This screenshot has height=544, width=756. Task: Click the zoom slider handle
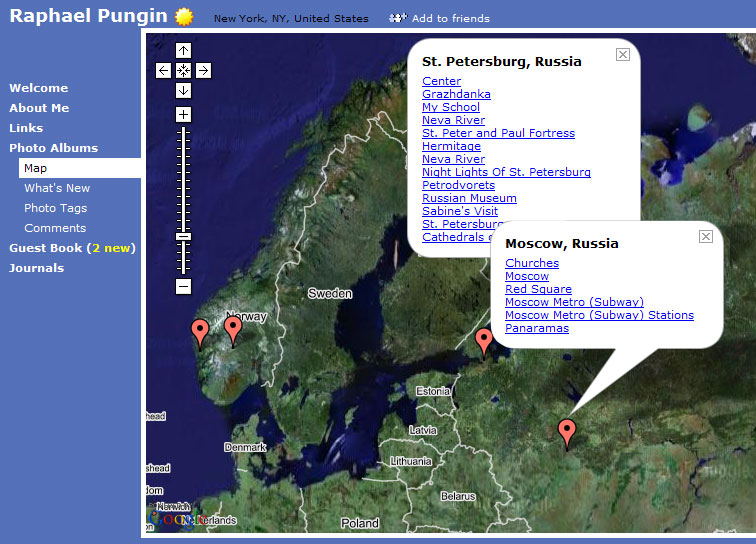tap(183, 236)
